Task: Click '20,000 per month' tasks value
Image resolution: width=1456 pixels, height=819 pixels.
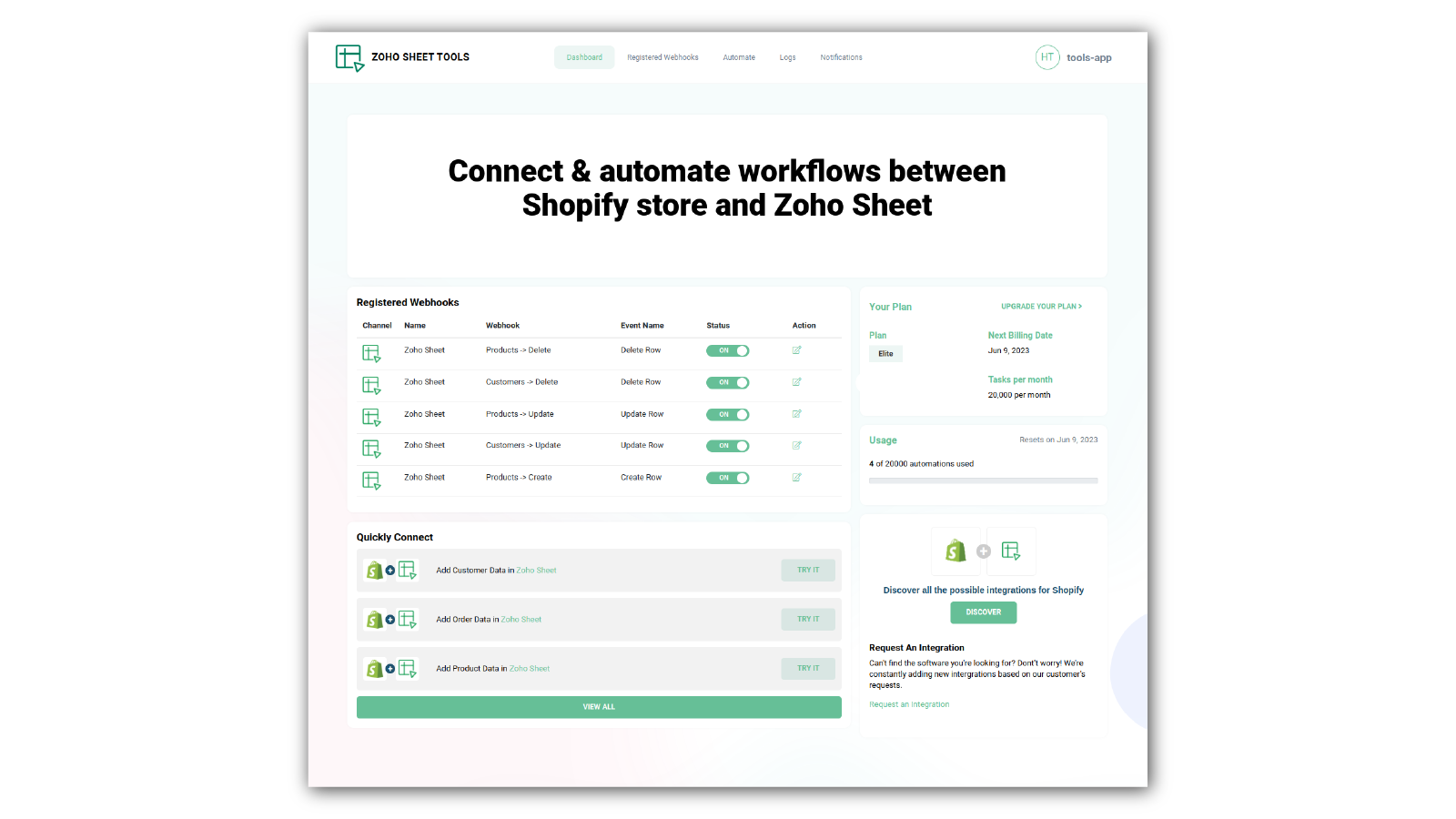Action: click(x=1019, y=395)
